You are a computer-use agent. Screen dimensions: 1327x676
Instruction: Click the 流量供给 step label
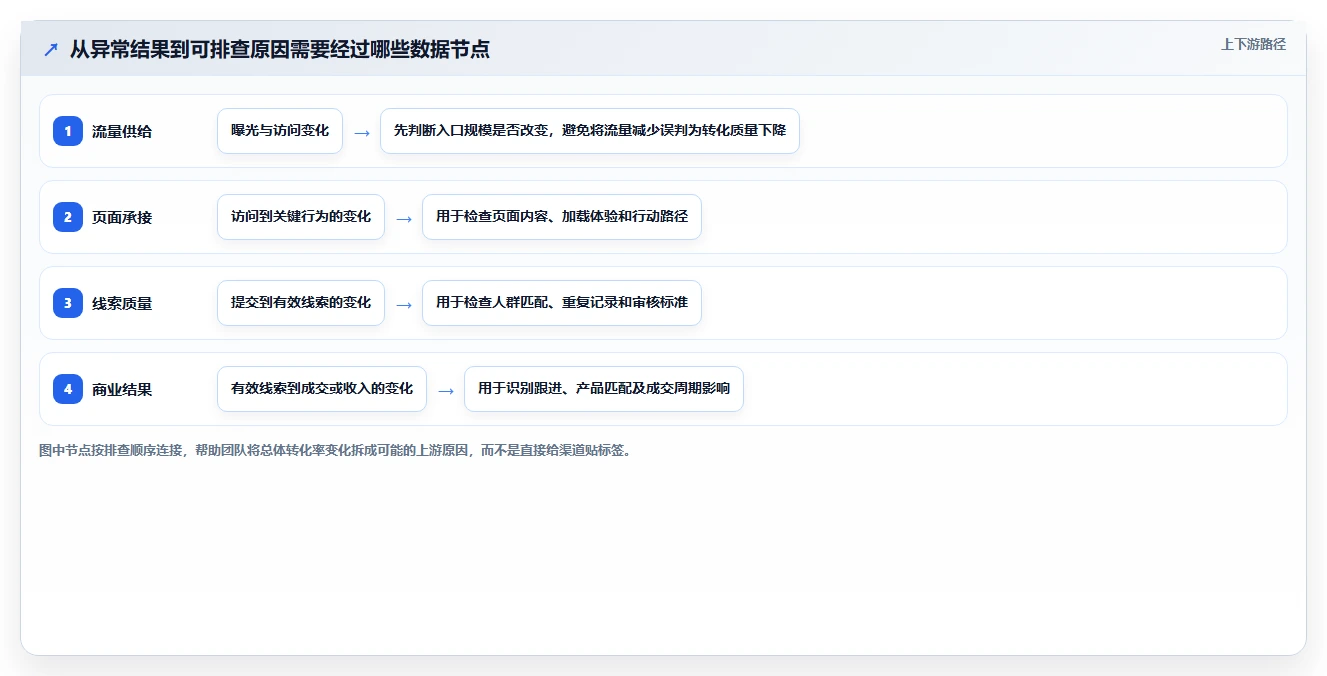pyautogui.click(x=122, y=131)
